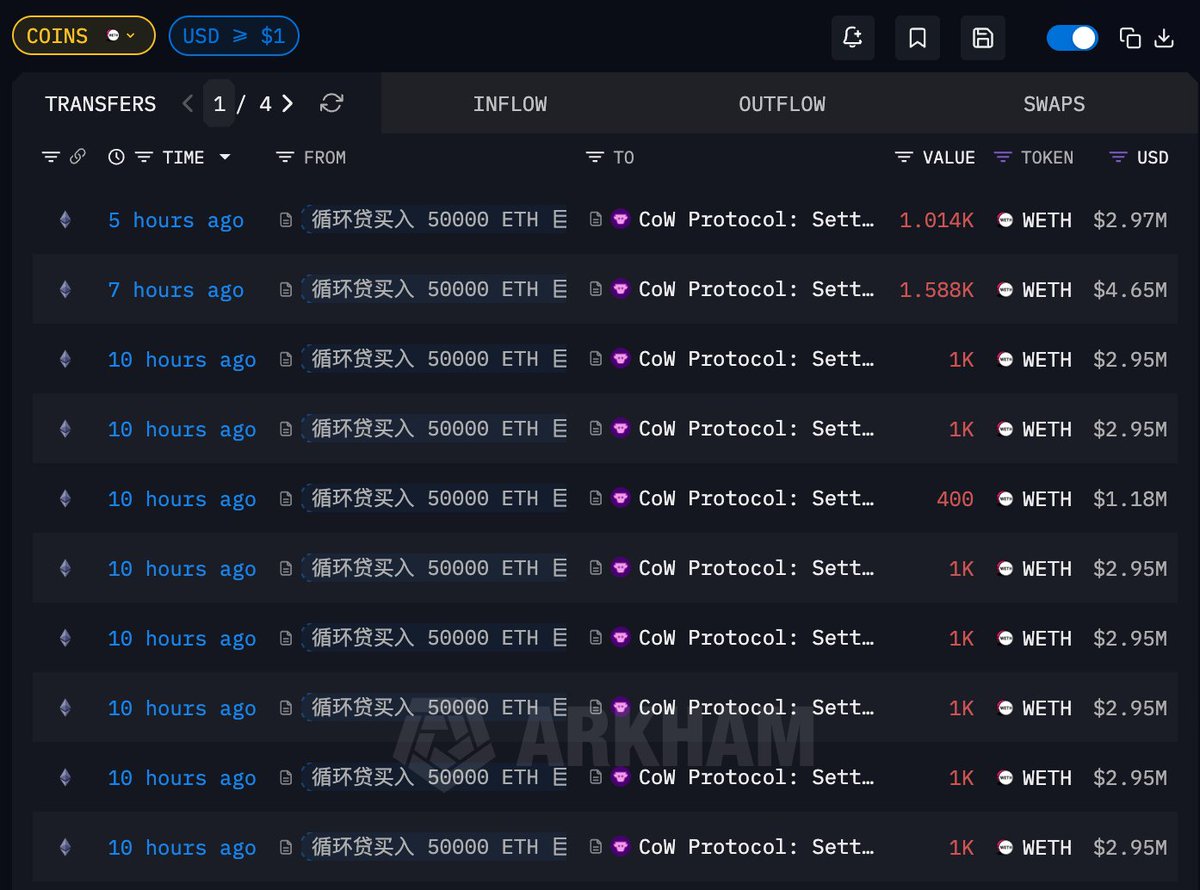
Task: Click the $1.18M USD amount
Action: coord(1129,499)
